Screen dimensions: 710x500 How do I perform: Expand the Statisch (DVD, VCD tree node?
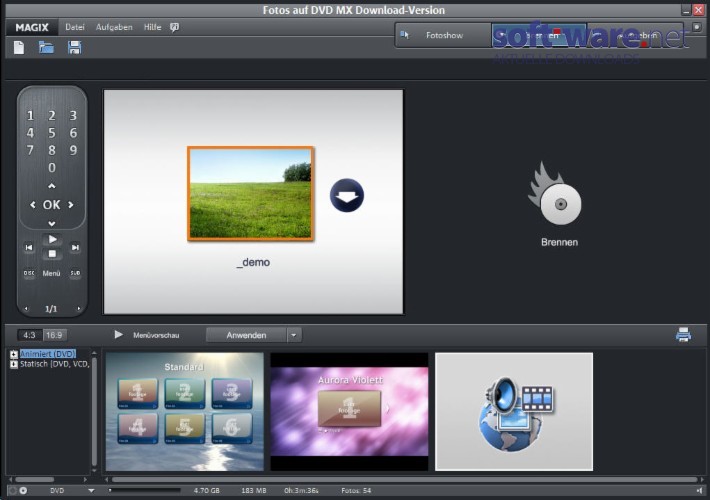[14, 364]
